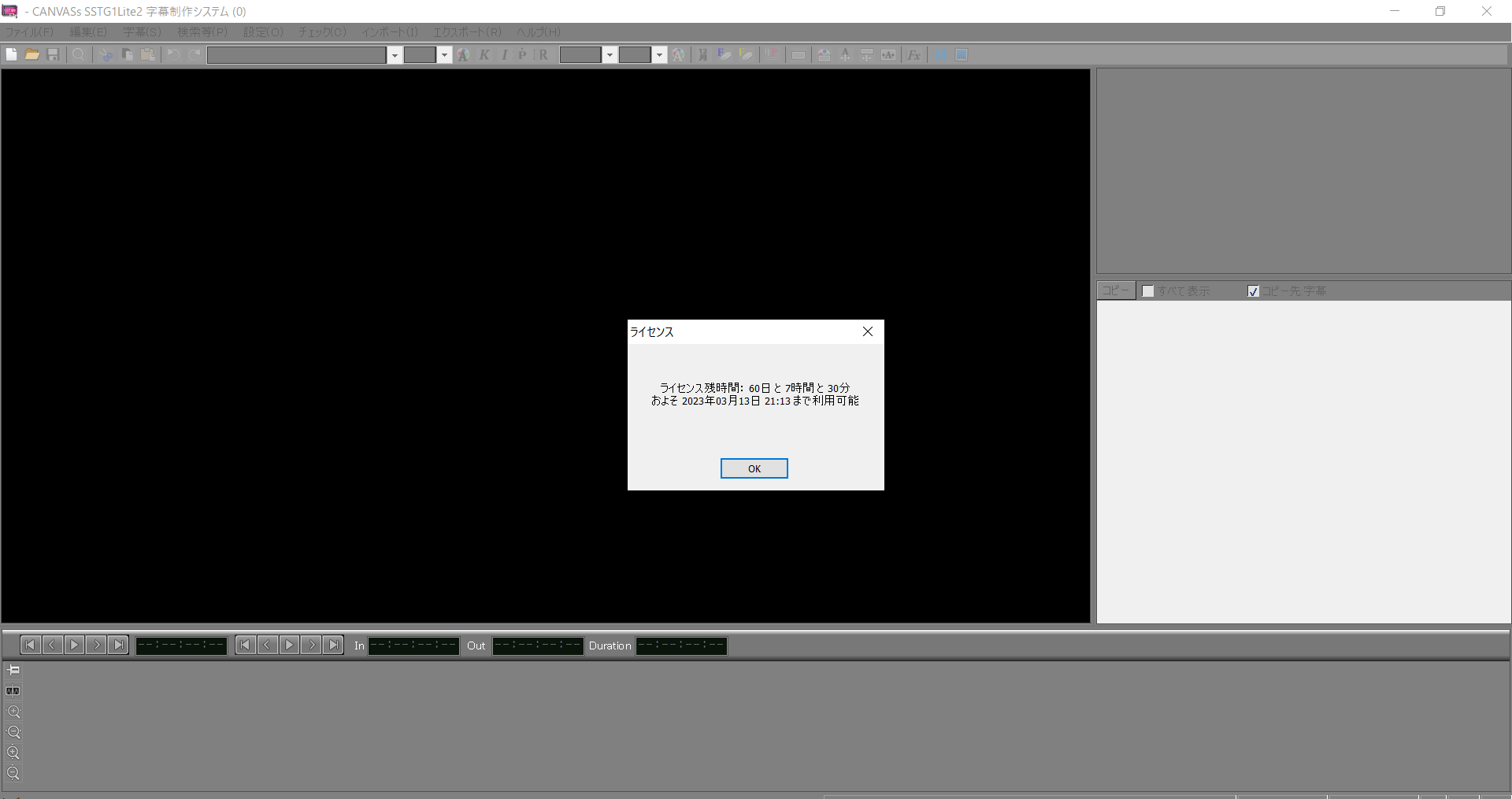Click the Open folder toolbar icon

point(32,54)
